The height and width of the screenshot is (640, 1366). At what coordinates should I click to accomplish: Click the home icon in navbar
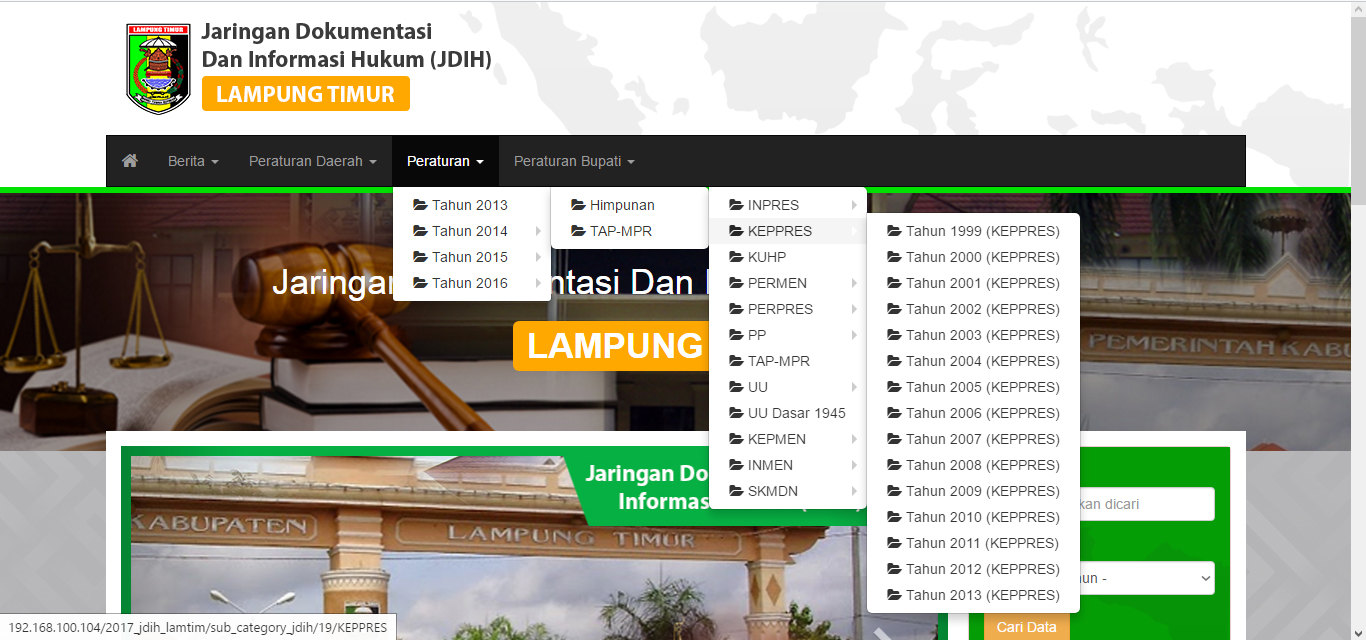(x=129, y=161)
